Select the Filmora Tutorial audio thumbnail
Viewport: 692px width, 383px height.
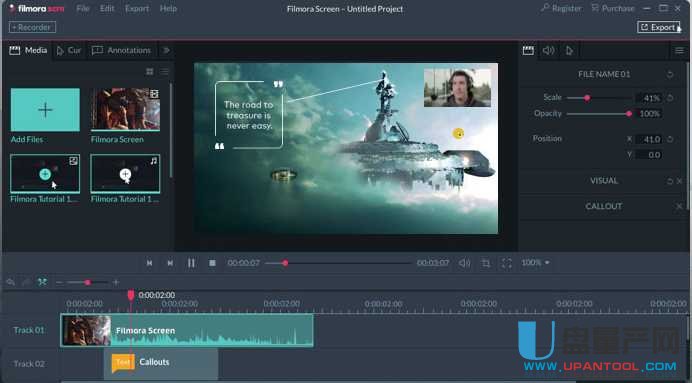pos(125,173)
